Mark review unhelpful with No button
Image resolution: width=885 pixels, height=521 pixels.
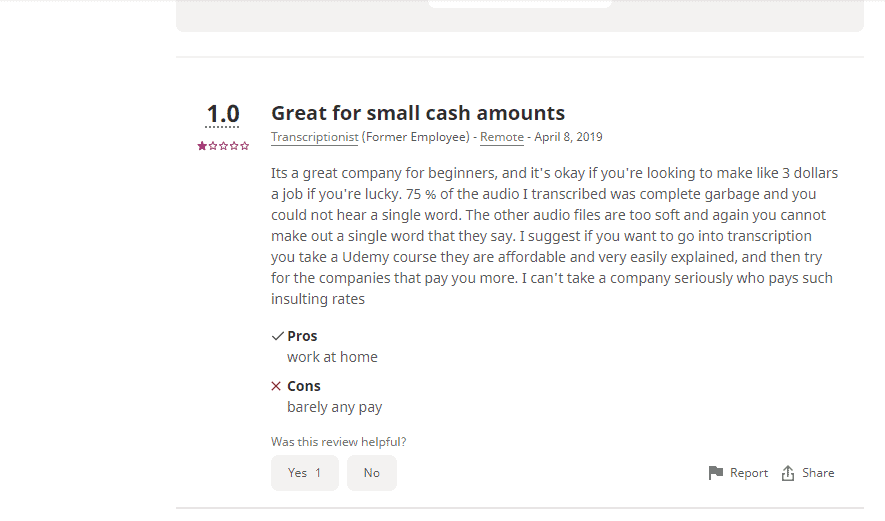click(372, 473)
